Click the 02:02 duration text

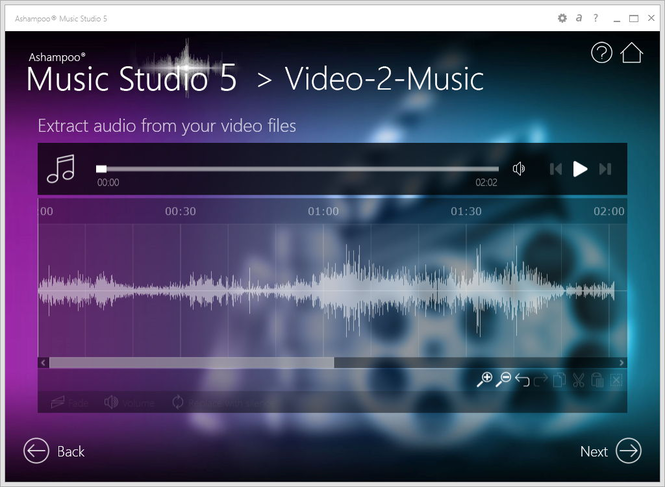coord(486,183)
